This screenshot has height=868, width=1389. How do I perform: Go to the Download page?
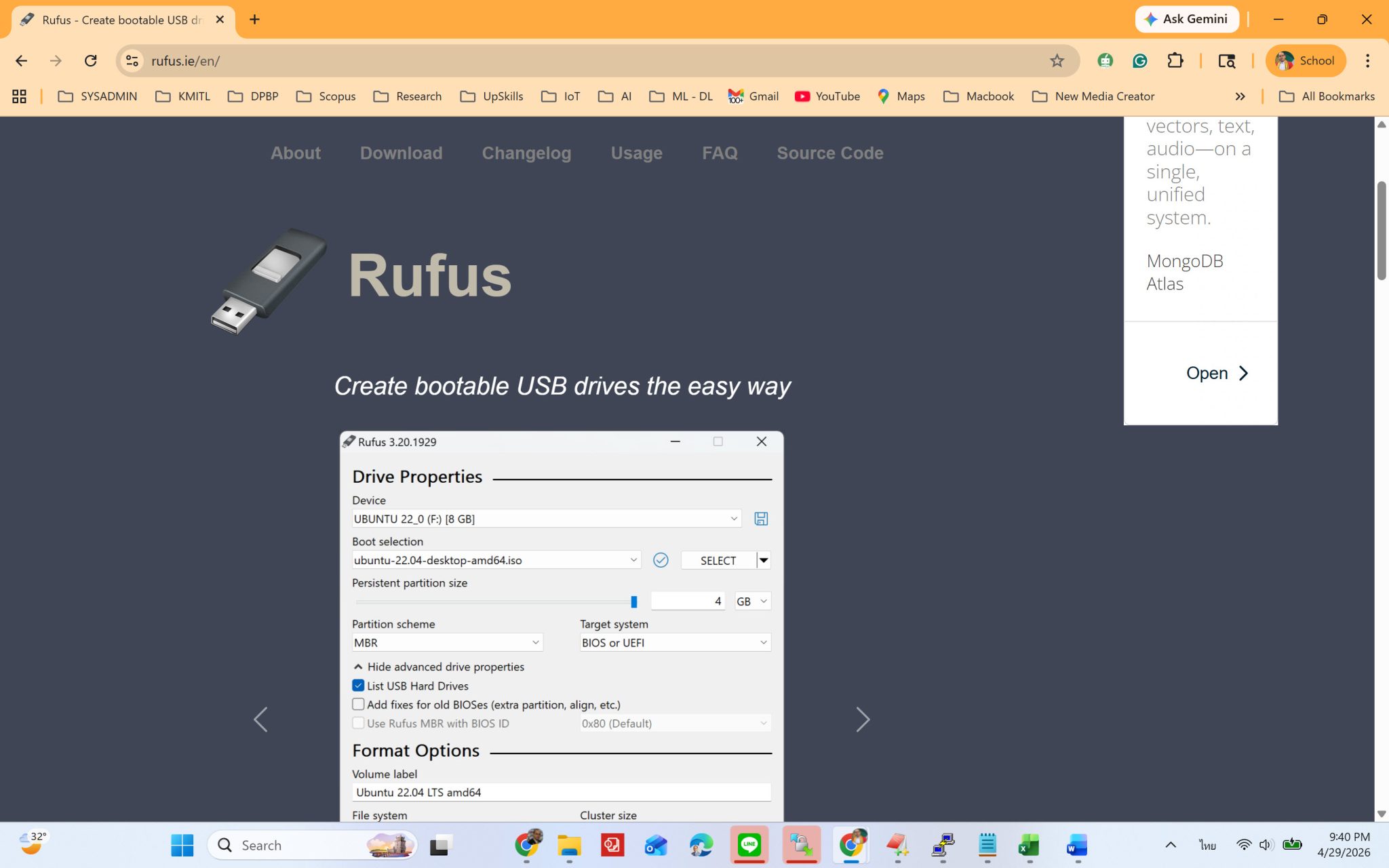(x=401, y=153)
